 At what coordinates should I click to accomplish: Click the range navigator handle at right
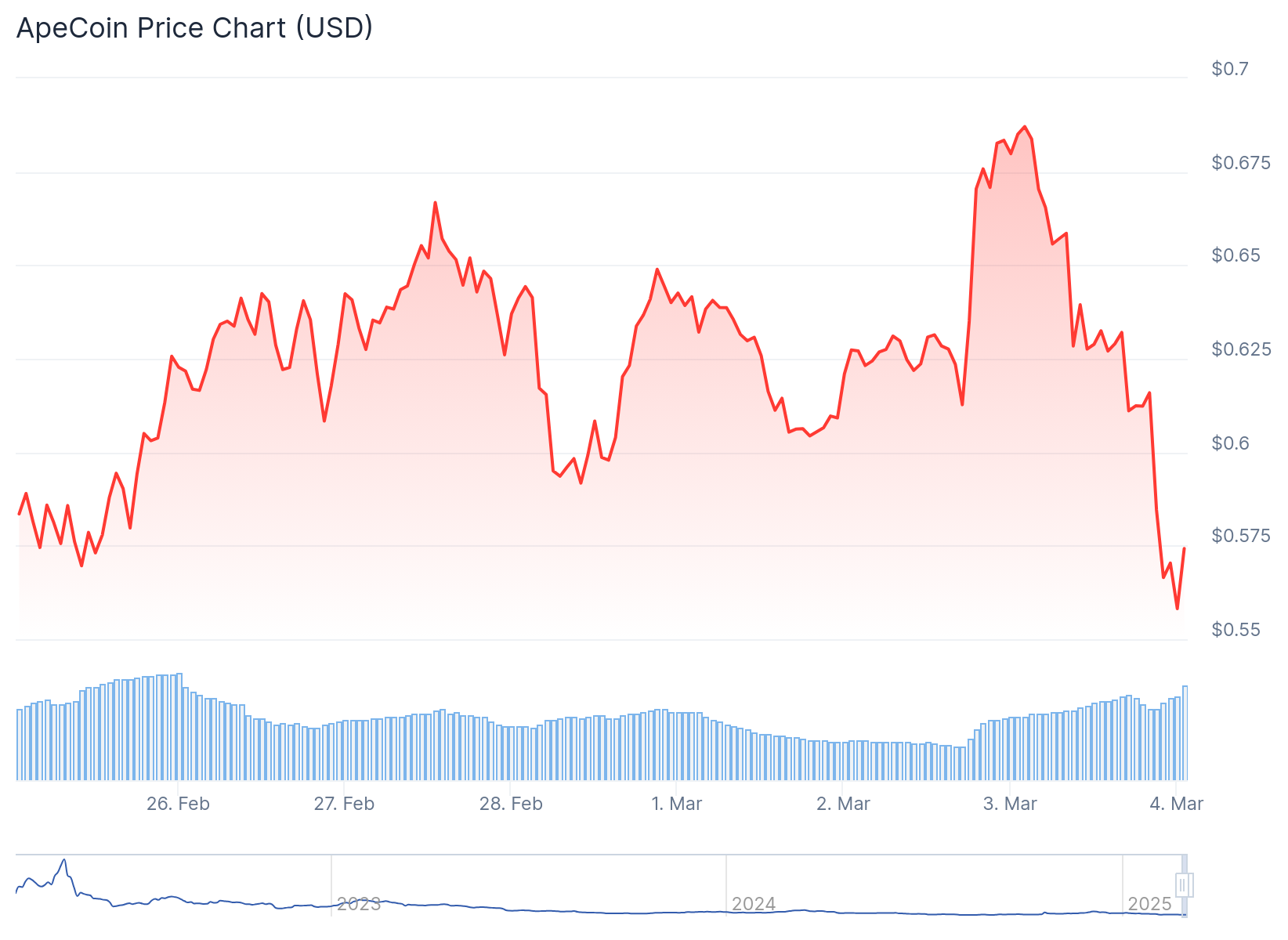pyautogui.click(x=1184, y=885)
